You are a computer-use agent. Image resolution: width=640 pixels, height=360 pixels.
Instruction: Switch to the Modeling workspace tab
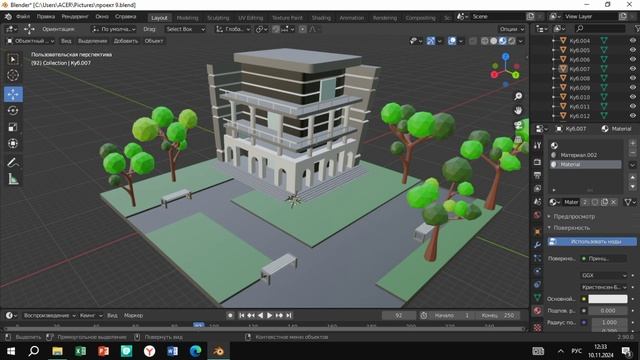click(187, 18)
